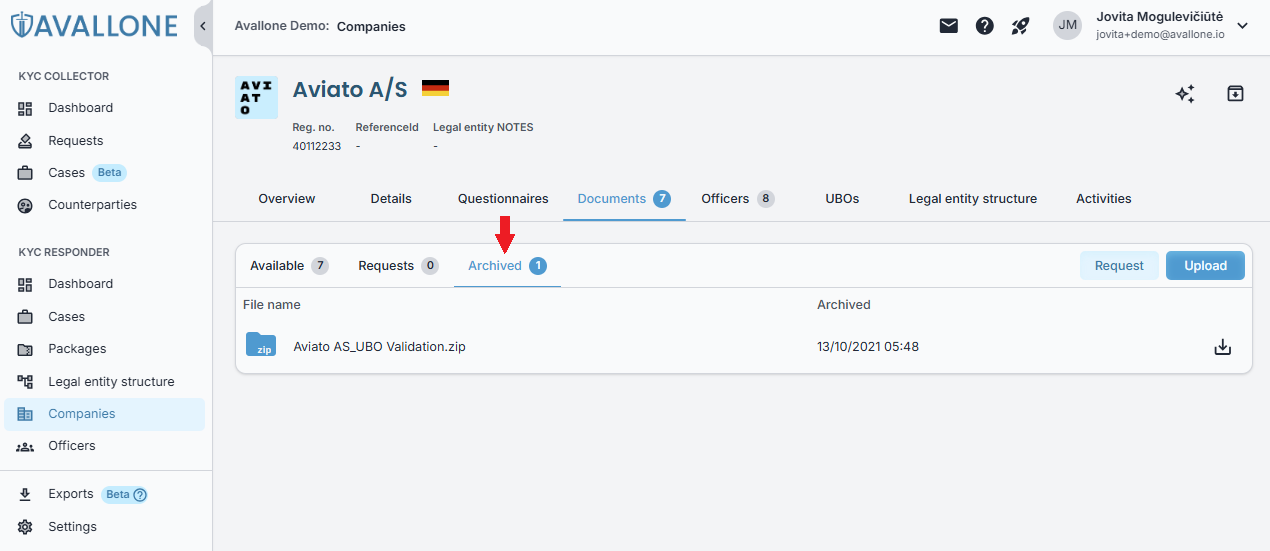Click the Aviato company logo thumbnail
The image size is (1270, 551).
click(x=256, y=97)
